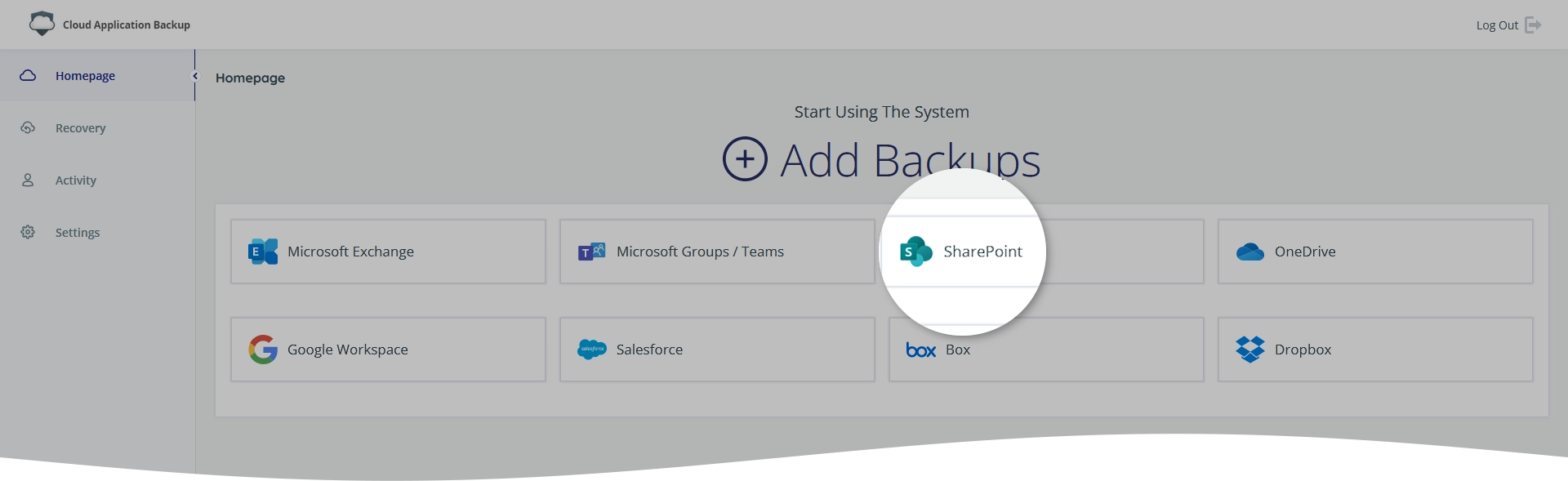This screenshot has width=1568, height=481.
Task: Click the Add Backups heading
Action: coord(911,159)
